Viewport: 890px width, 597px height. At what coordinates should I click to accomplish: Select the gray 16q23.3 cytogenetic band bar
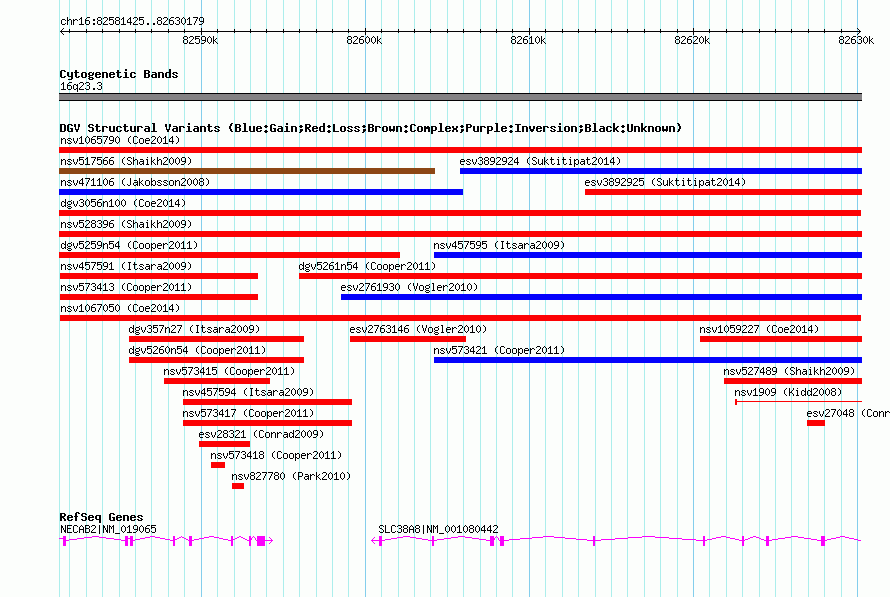(460, 97)
